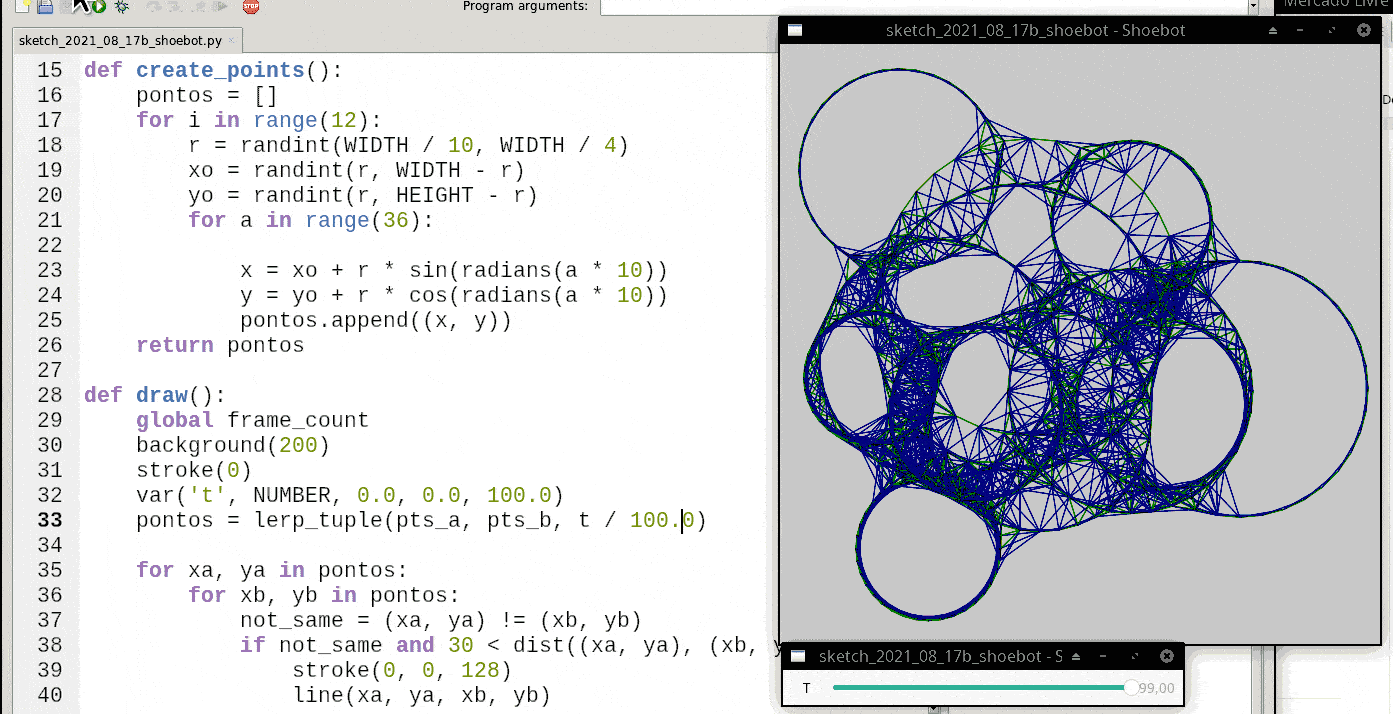
Task: Click the T slider track
Action: point(980,688)
